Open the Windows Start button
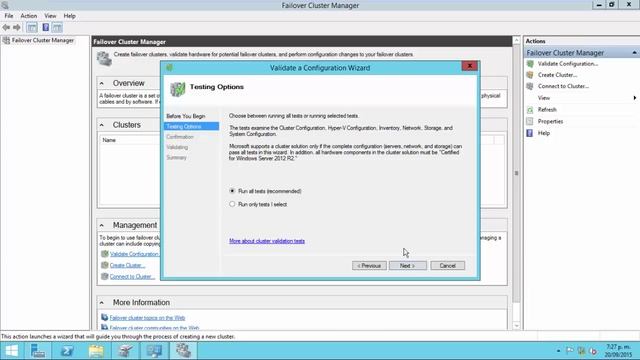640x360 pixels. coord(11,351)
